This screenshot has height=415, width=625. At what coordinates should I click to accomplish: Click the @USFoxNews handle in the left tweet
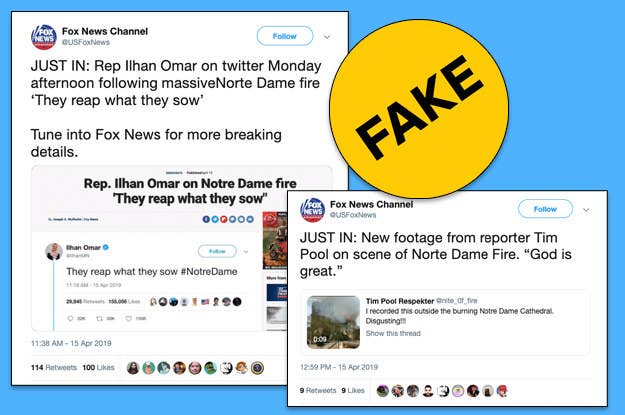coord(86,42)
